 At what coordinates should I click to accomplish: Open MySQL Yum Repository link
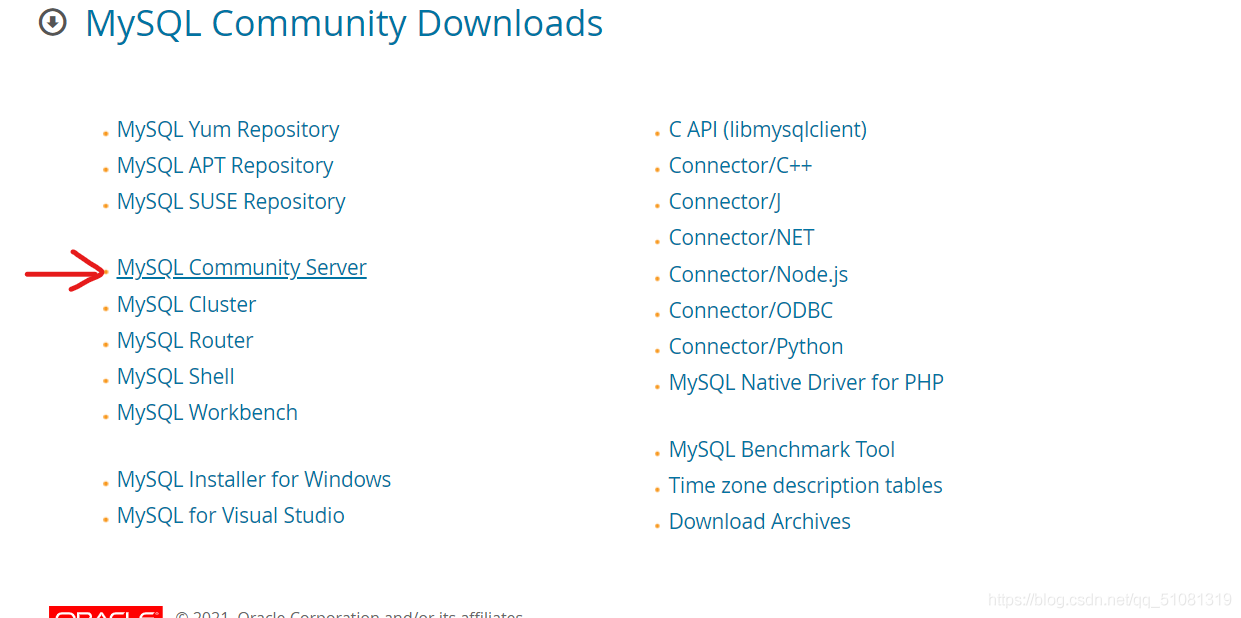pos(228,129)
